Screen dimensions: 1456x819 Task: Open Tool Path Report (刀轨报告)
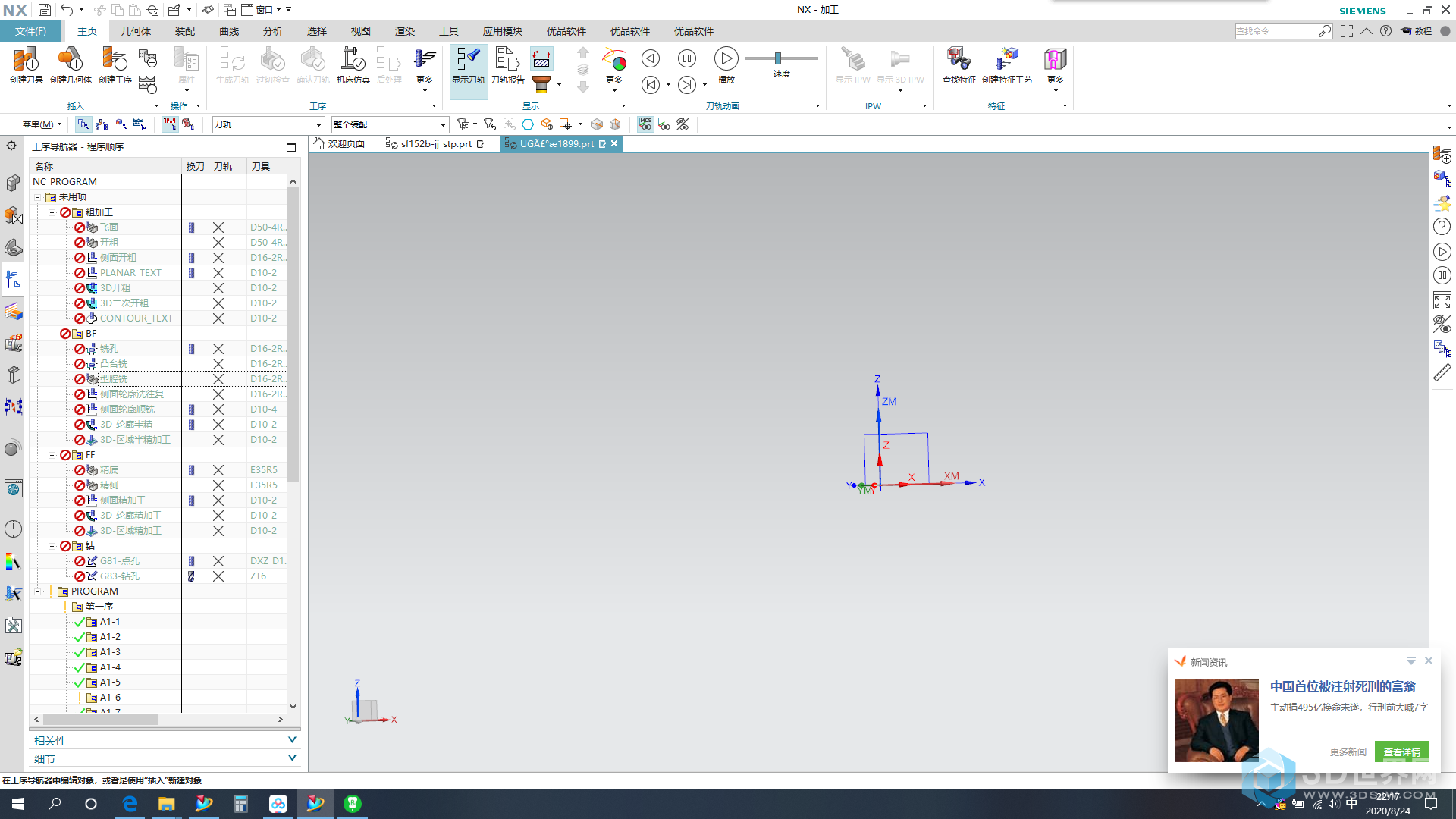pos(507,65)
